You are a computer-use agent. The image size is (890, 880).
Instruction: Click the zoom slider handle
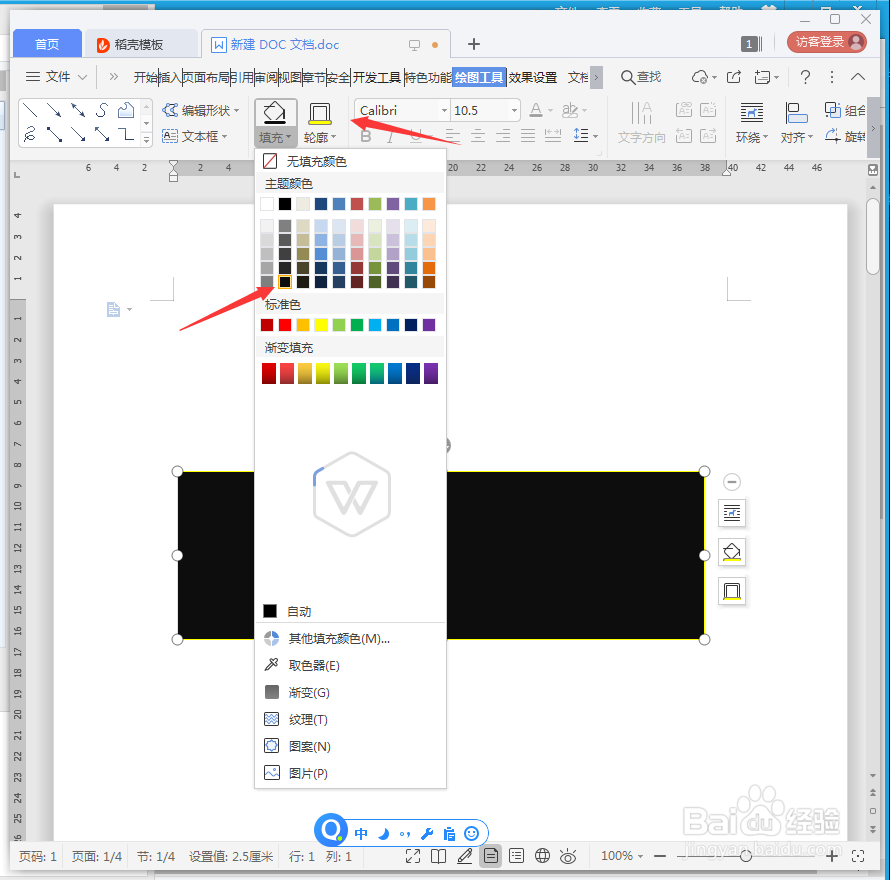(746, 856)
